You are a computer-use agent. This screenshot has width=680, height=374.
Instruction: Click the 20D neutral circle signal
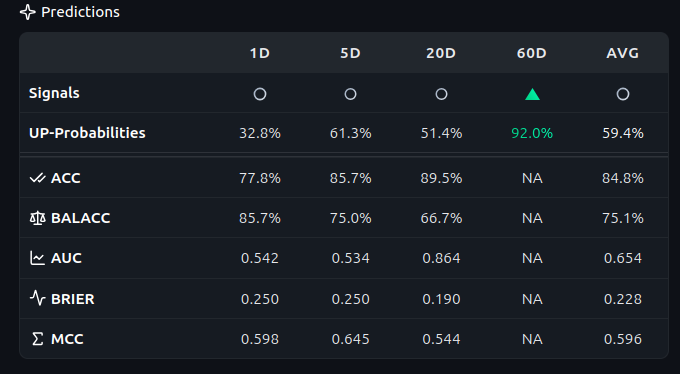[x=441, y=94]
